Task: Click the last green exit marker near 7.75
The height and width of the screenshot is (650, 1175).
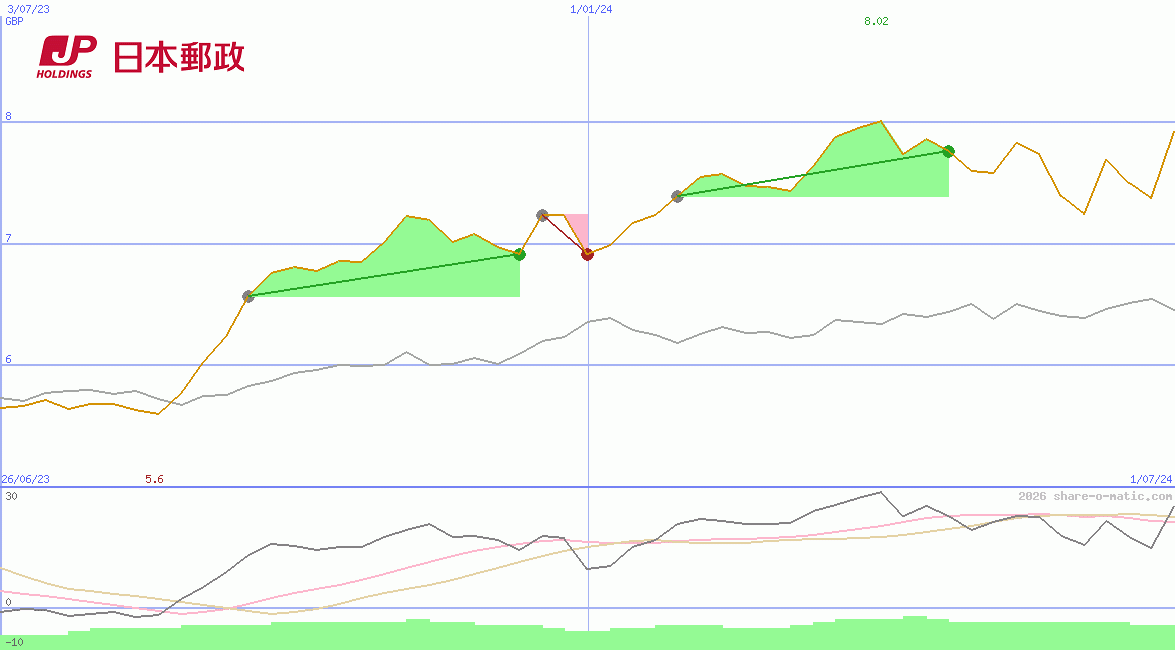Action: (948, 151)
